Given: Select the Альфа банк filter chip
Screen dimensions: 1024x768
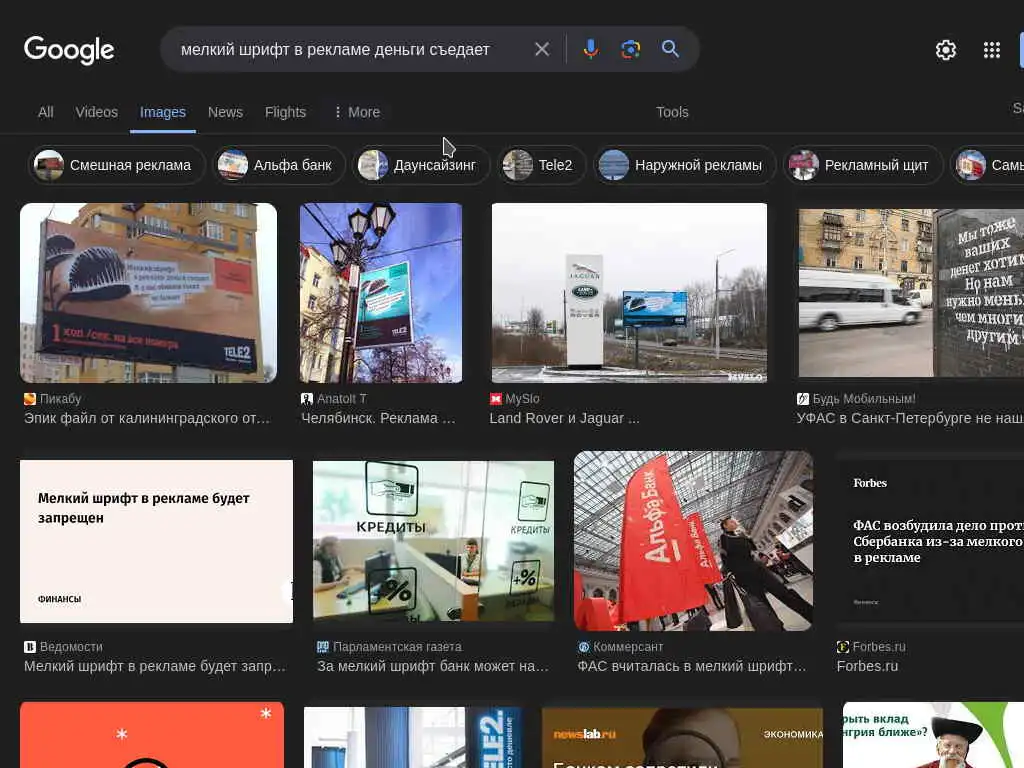Looking at the screenshot, I should click(x=279, y=165).
